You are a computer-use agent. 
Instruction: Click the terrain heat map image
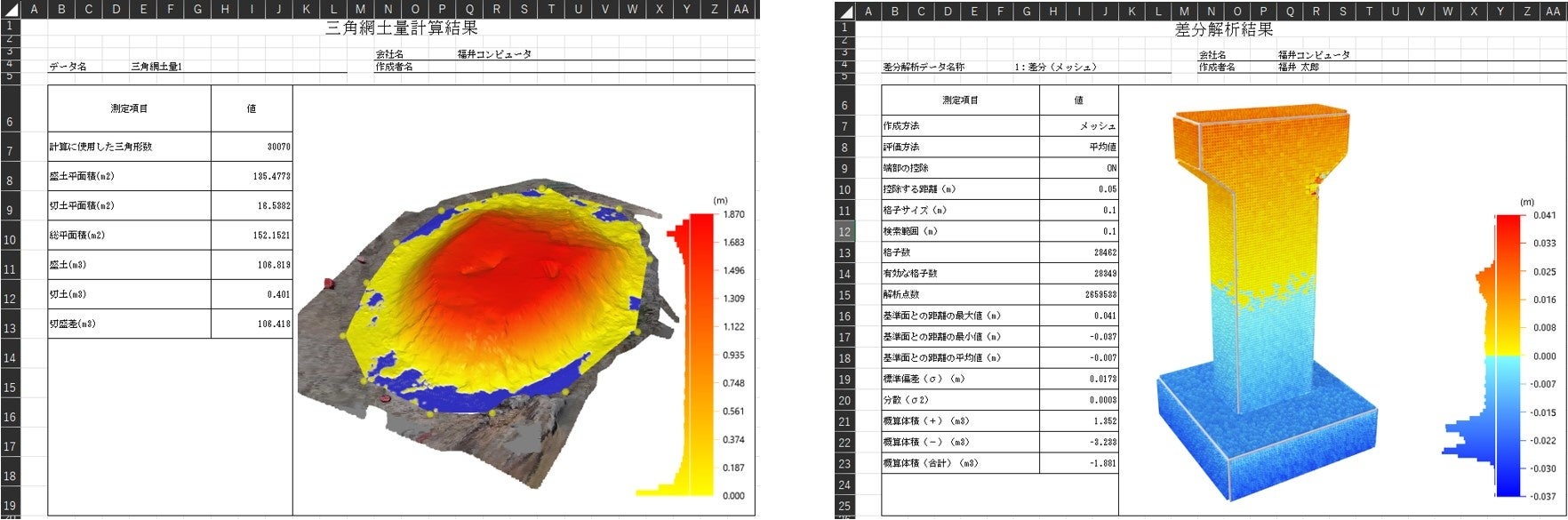click(x=489, y=333)
